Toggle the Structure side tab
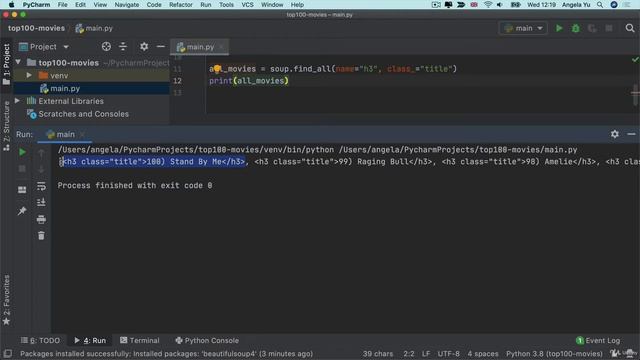Viewport: 640px width, 360px height. click(x=7, y=126)
